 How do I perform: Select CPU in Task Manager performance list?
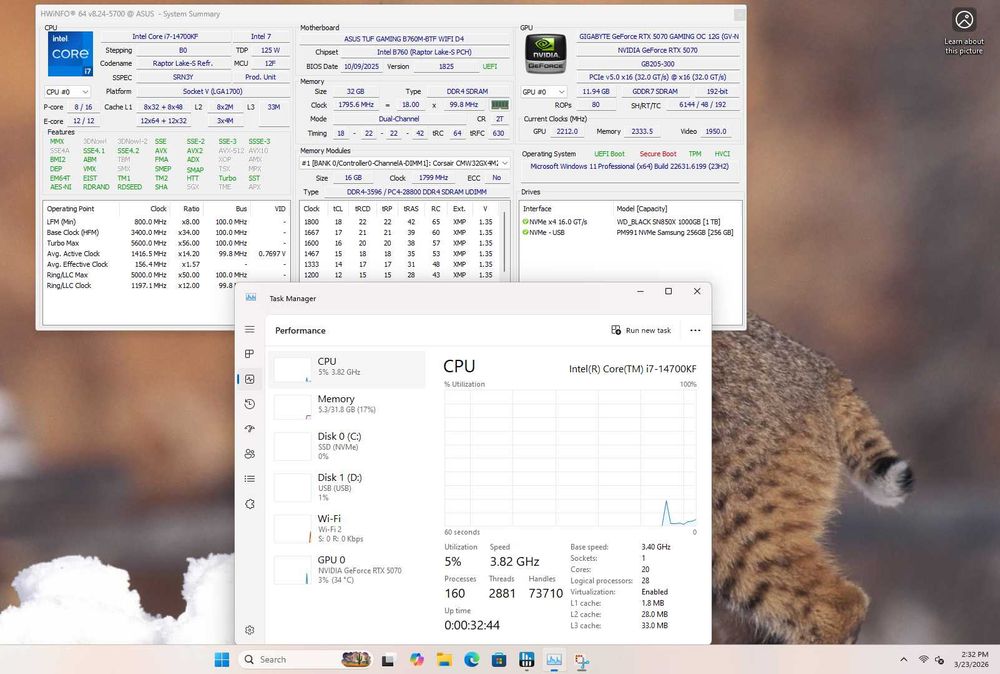tap(346, 369)
